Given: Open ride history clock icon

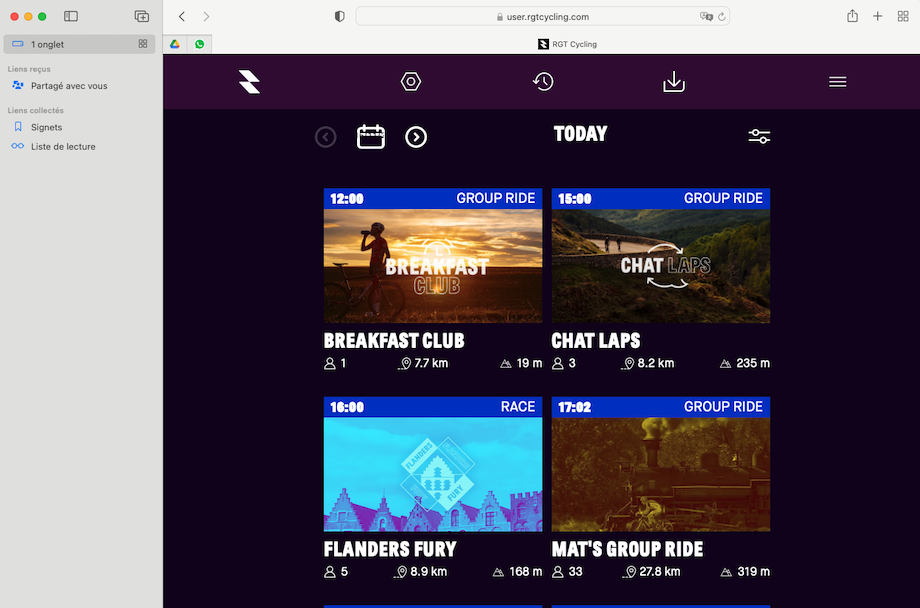Looking at the screenshot, I should coord(543,82).
